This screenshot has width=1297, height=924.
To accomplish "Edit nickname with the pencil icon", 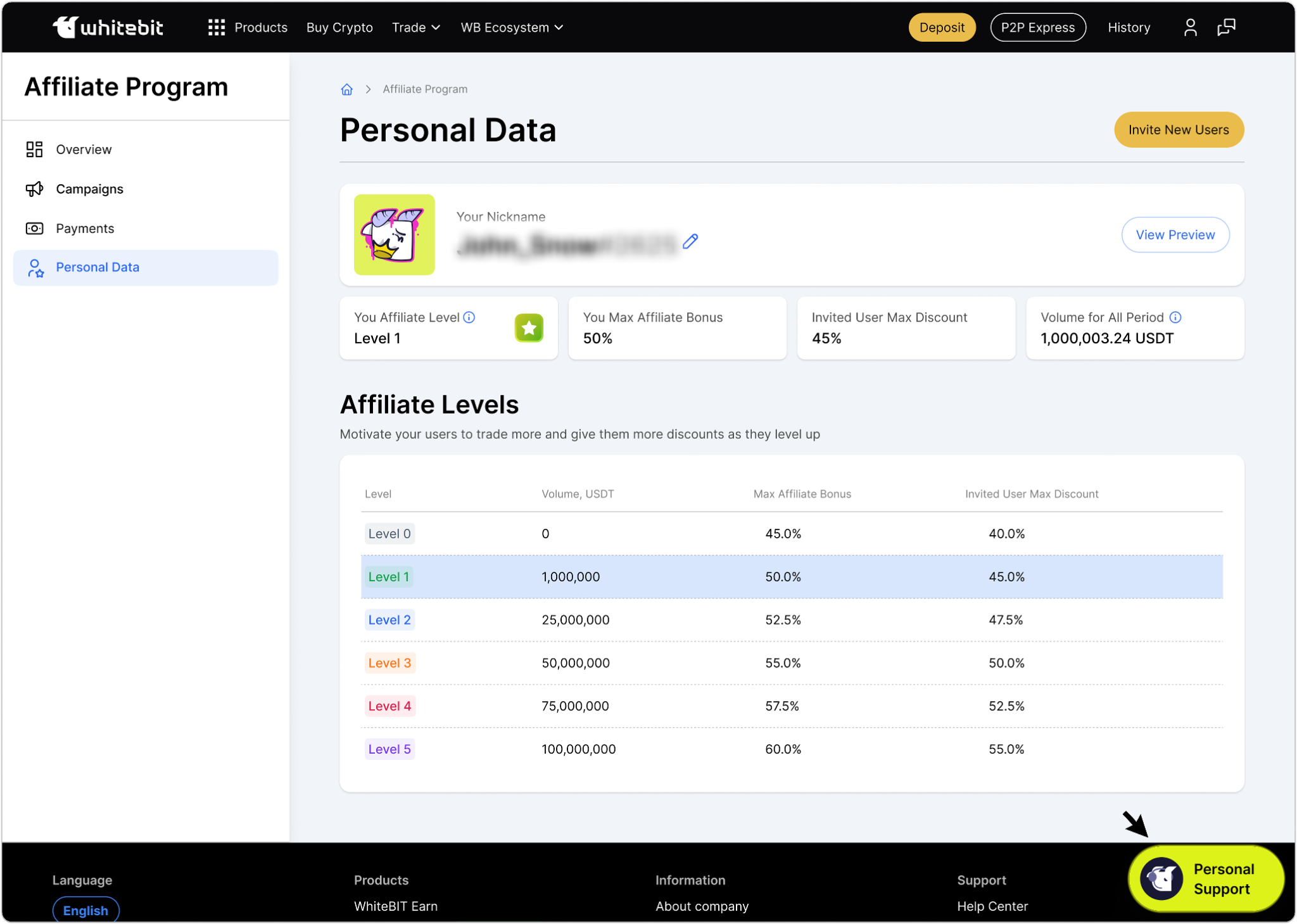I will tap(690, 241).
